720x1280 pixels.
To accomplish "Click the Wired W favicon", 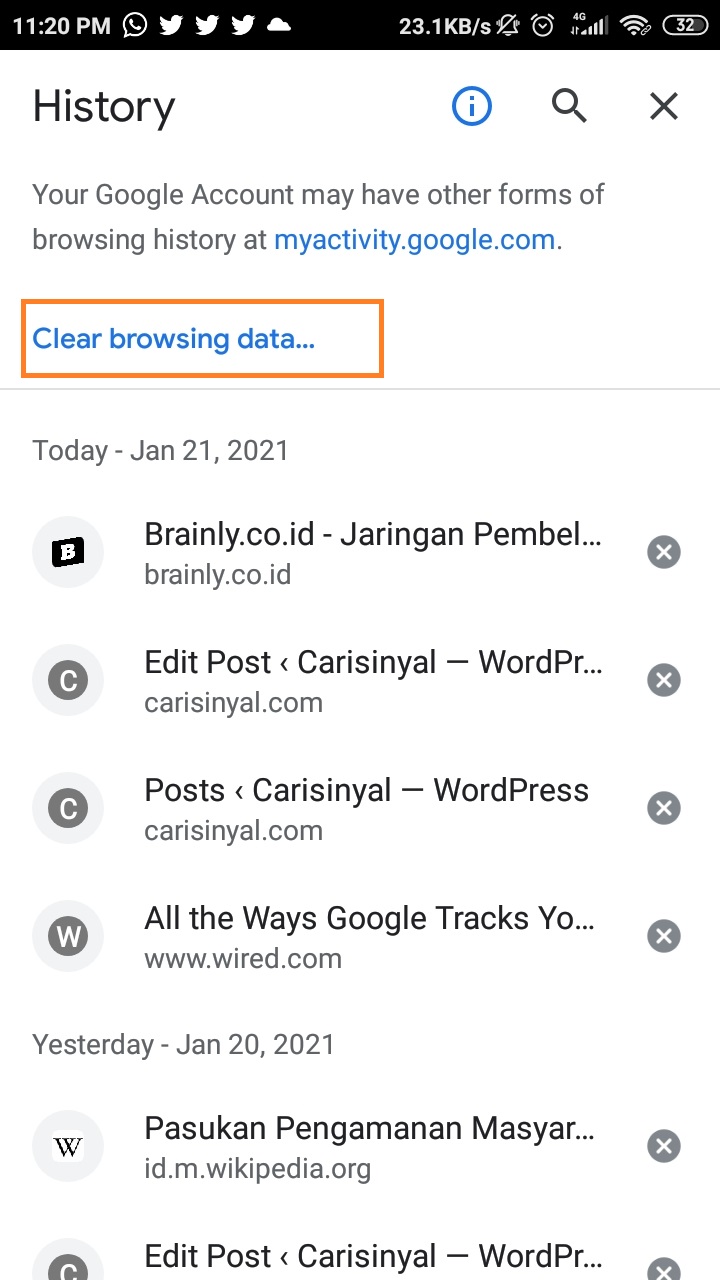I will [x=68, y=936].
